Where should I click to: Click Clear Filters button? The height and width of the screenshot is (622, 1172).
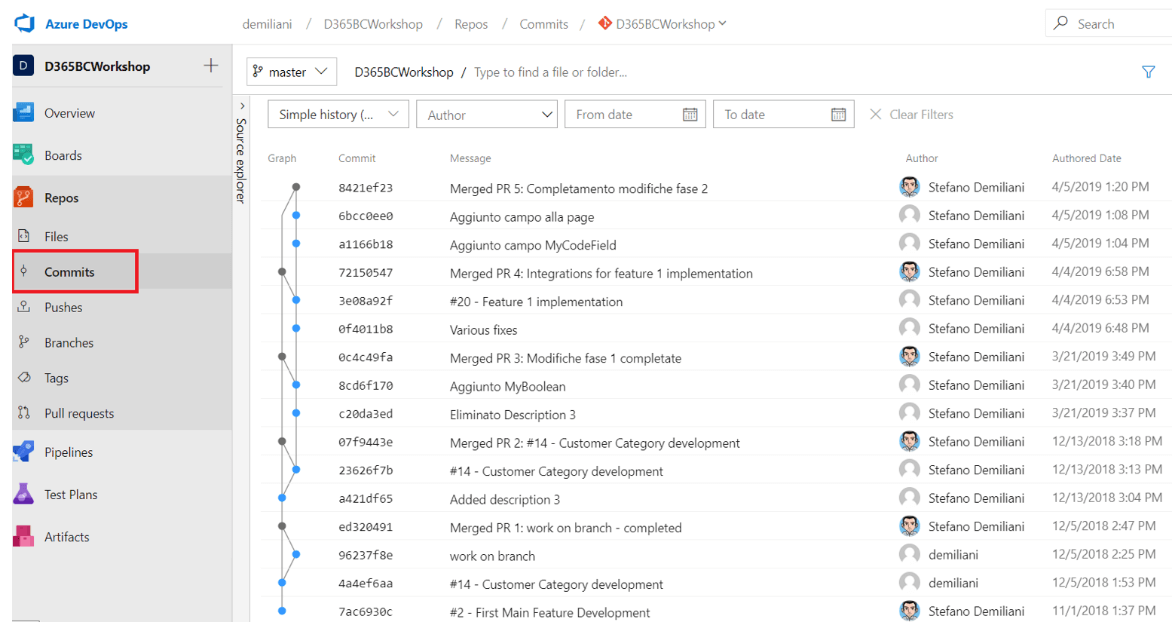click(x=911, y=114)
